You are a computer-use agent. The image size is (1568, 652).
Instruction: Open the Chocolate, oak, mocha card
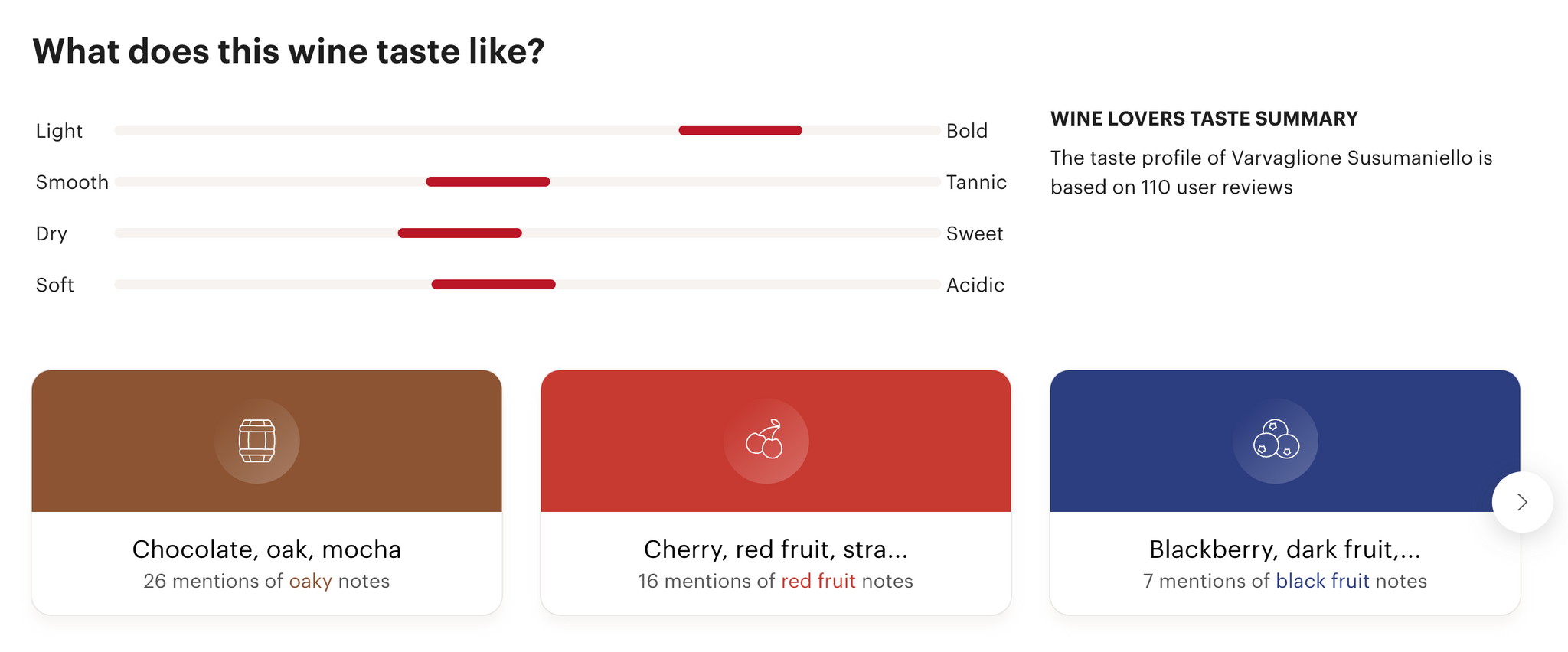[266, 492]
